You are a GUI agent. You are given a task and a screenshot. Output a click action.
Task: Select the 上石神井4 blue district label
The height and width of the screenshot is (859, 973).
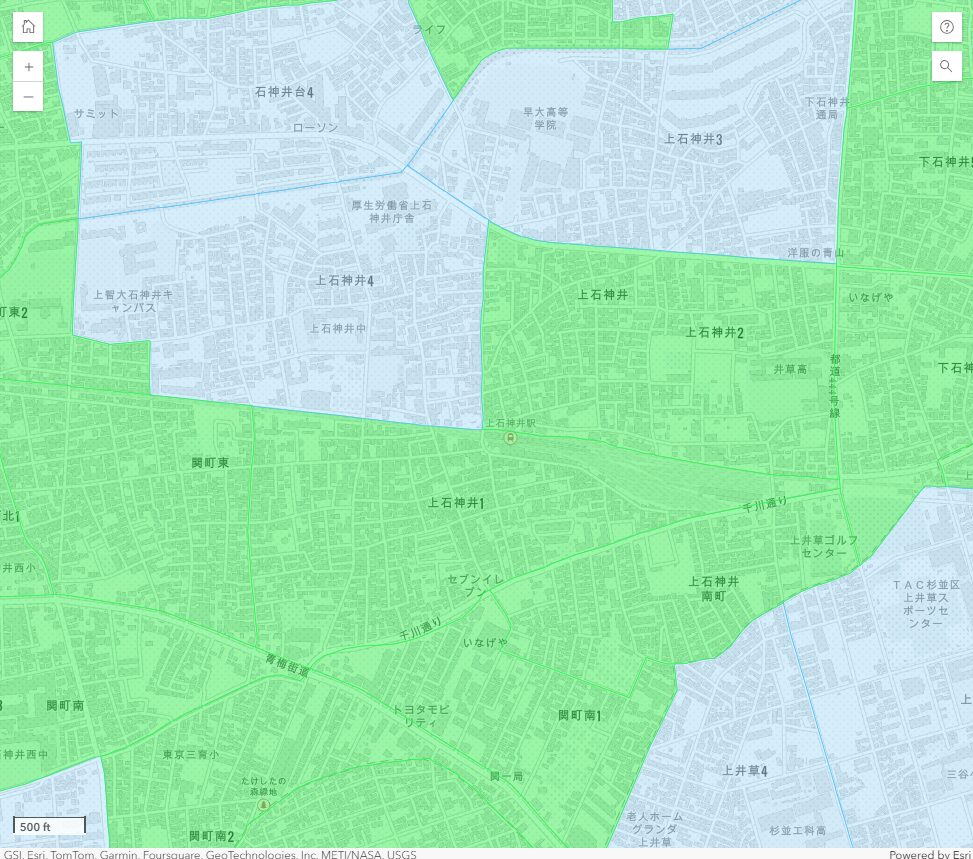(x=345, y=281)
